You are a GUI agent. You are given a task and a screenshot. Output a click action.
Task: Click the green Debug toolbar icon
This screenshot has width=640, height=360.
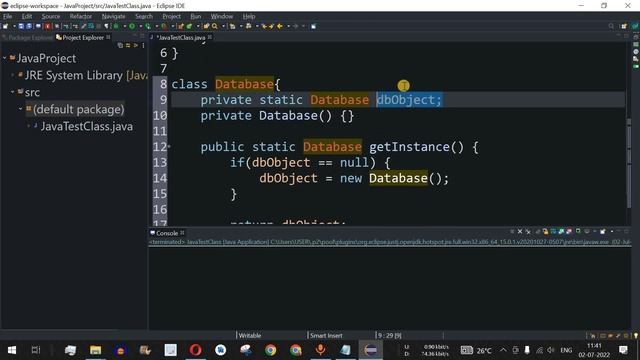pyautogui.click(x=116, y=26)
